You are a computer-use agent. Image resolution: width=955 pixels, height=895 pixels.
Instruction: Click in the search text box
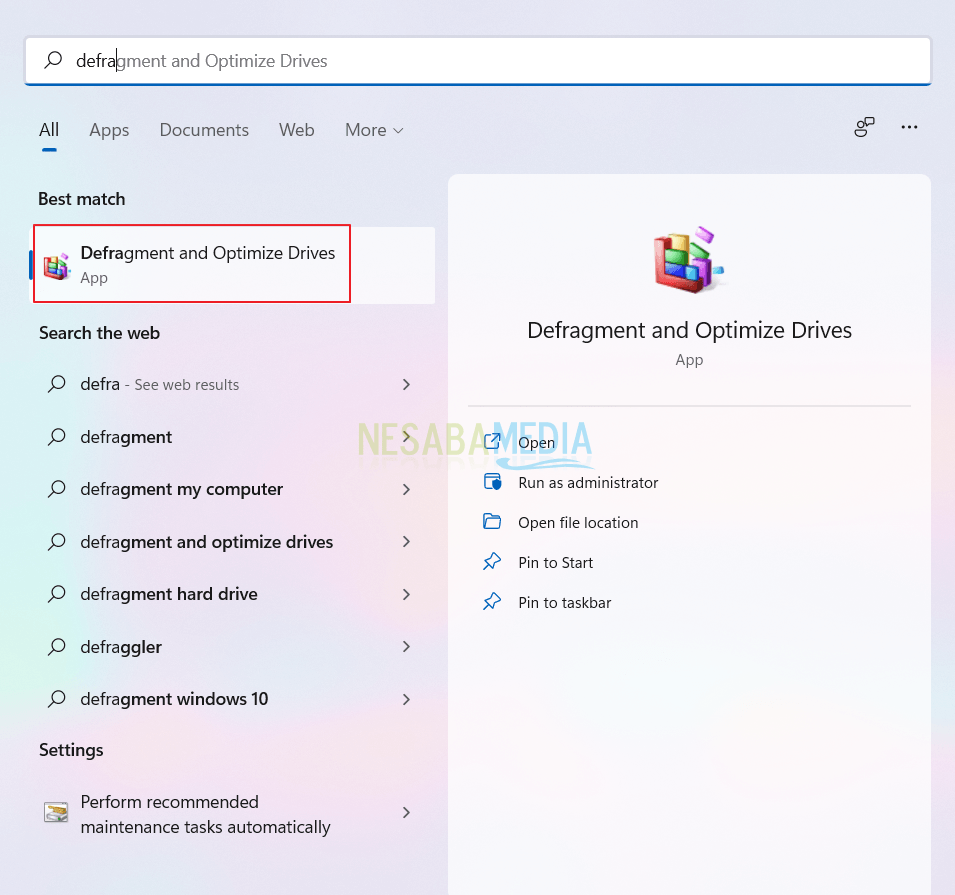[x=500, y=61]
